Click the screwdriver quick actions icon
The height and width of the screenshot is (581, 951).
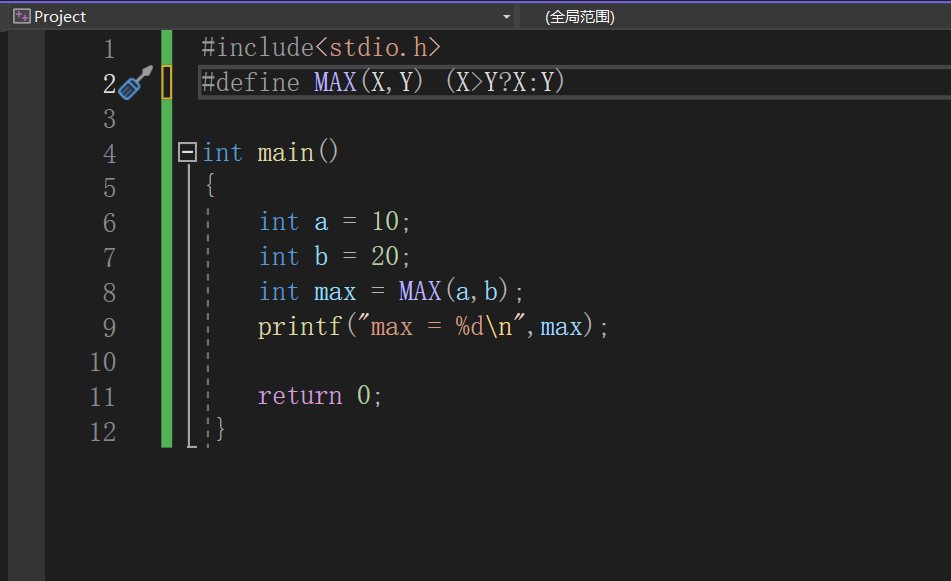pos(135,83)
